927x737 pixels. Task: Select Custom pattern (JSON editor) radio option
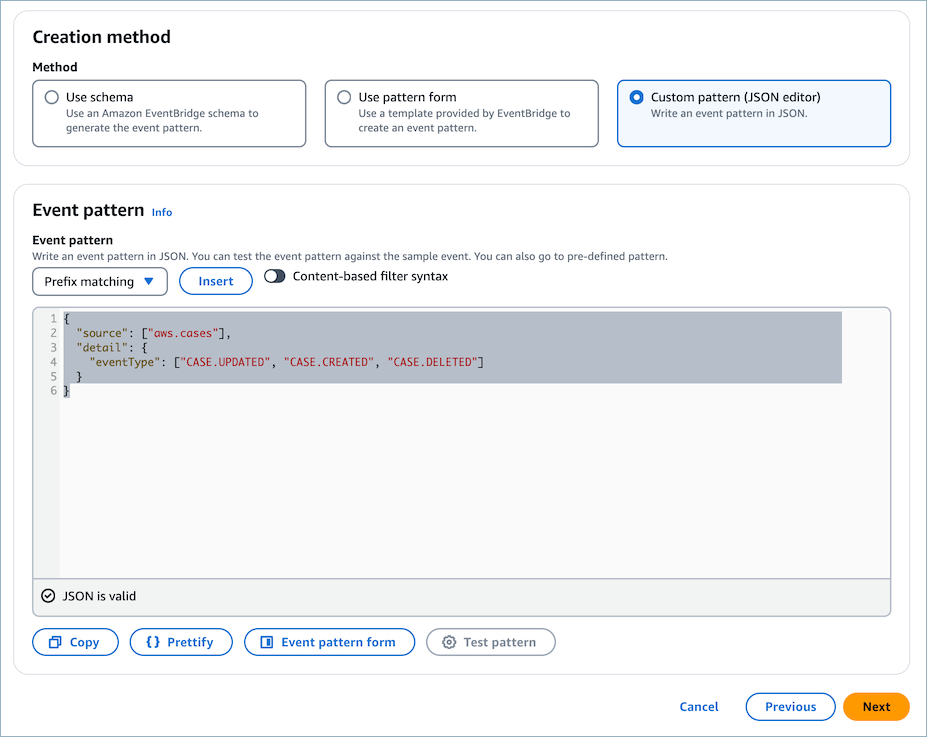(636, 97)
